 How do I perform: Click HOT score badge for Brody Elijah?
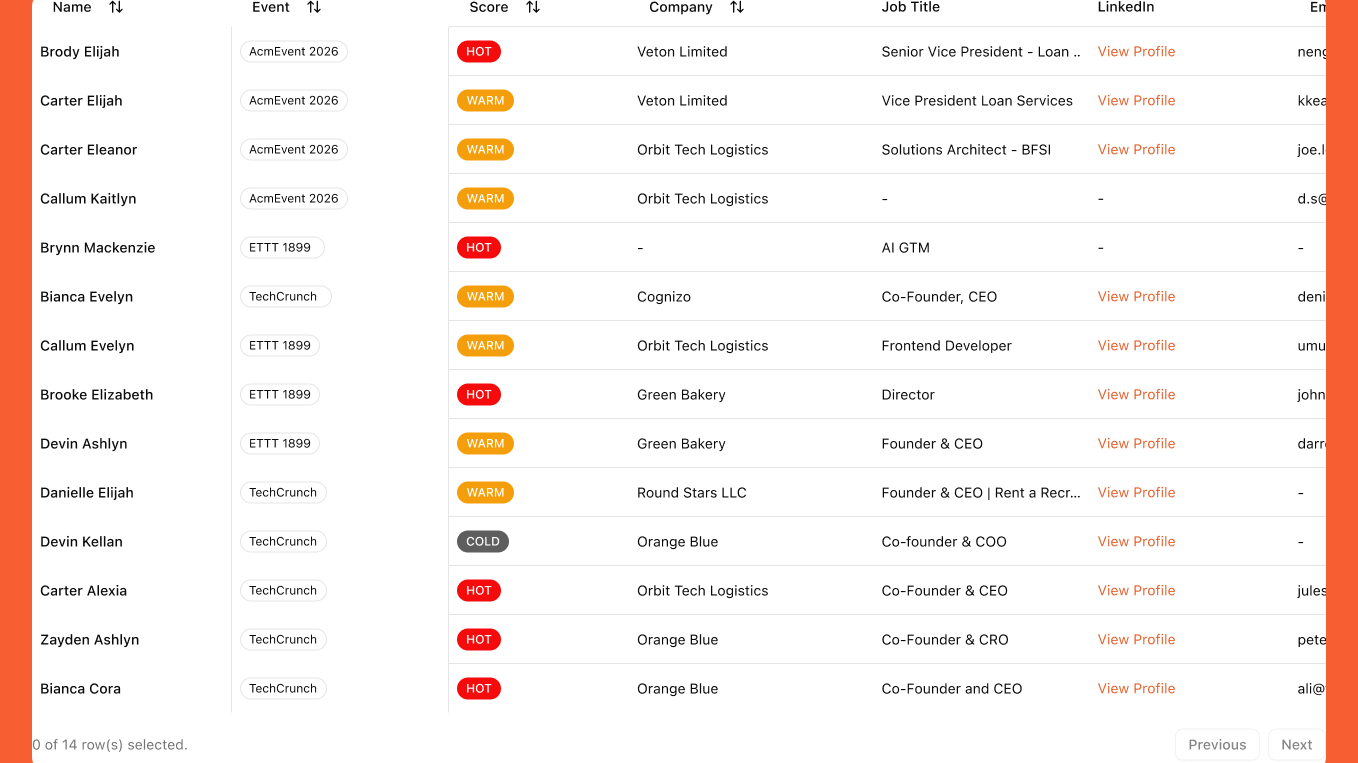(x=479, y=52)
